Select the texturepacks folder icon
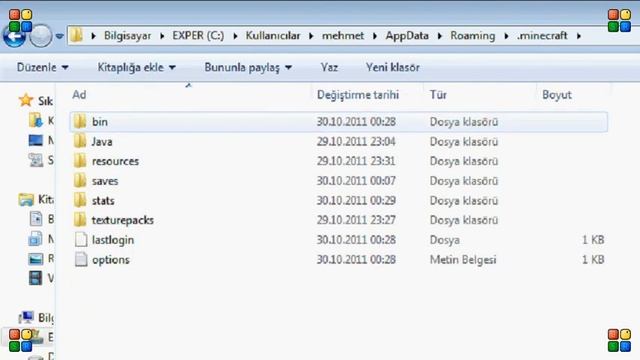640x360 pixels. (x=80, y=220)
